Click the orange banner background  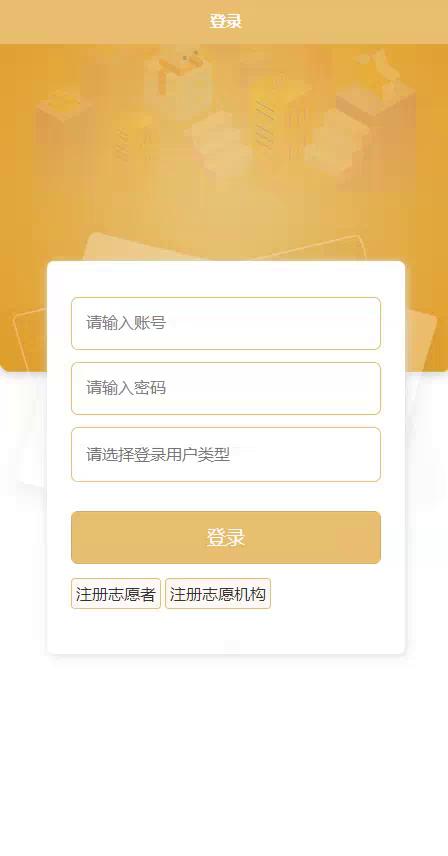tap(426, 218)
